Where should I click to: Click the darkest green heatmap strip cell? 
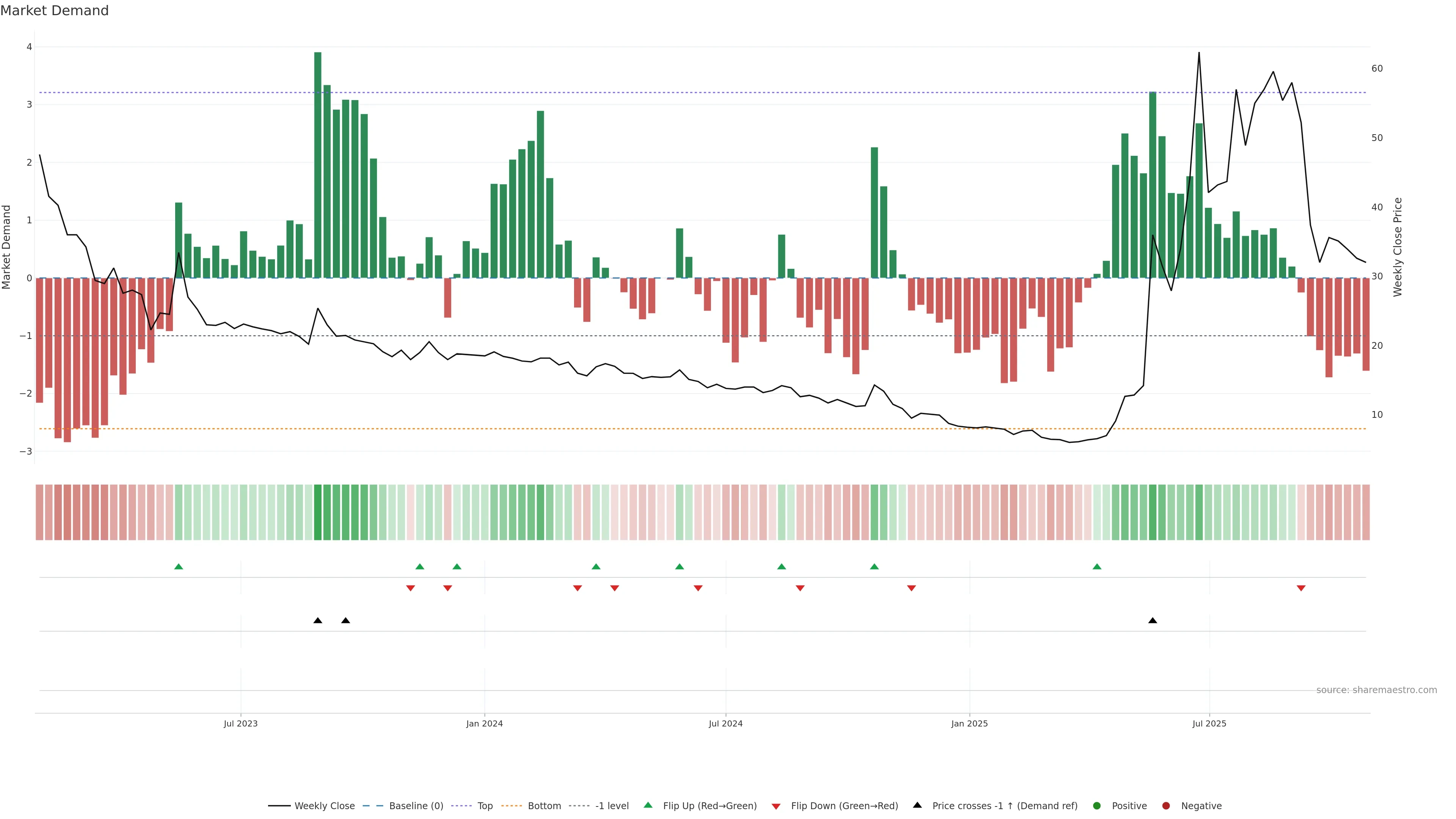tap(318, 512)
